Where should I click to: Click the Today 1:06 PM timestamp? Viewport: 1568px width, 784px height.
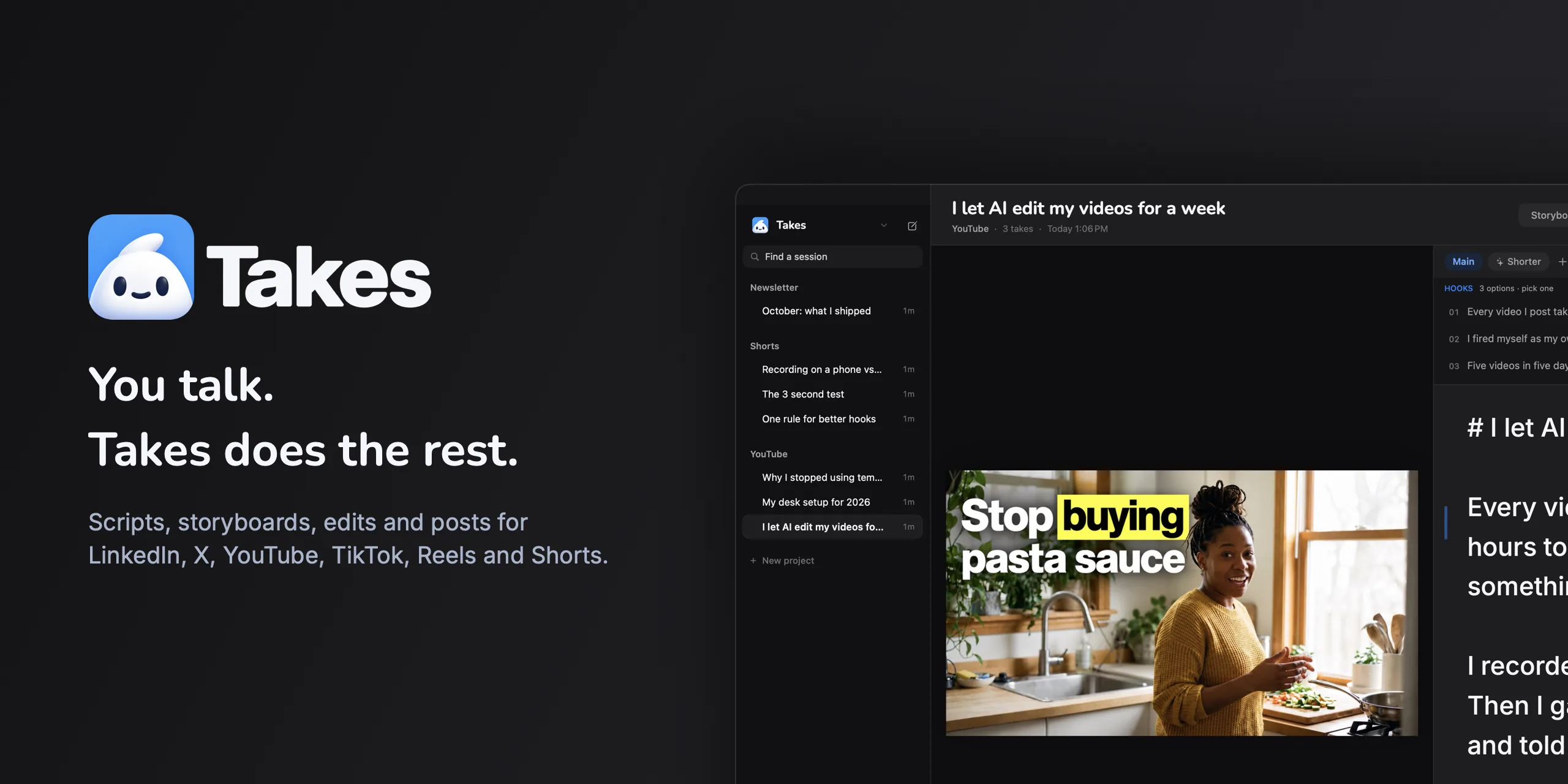point(1077,228)
